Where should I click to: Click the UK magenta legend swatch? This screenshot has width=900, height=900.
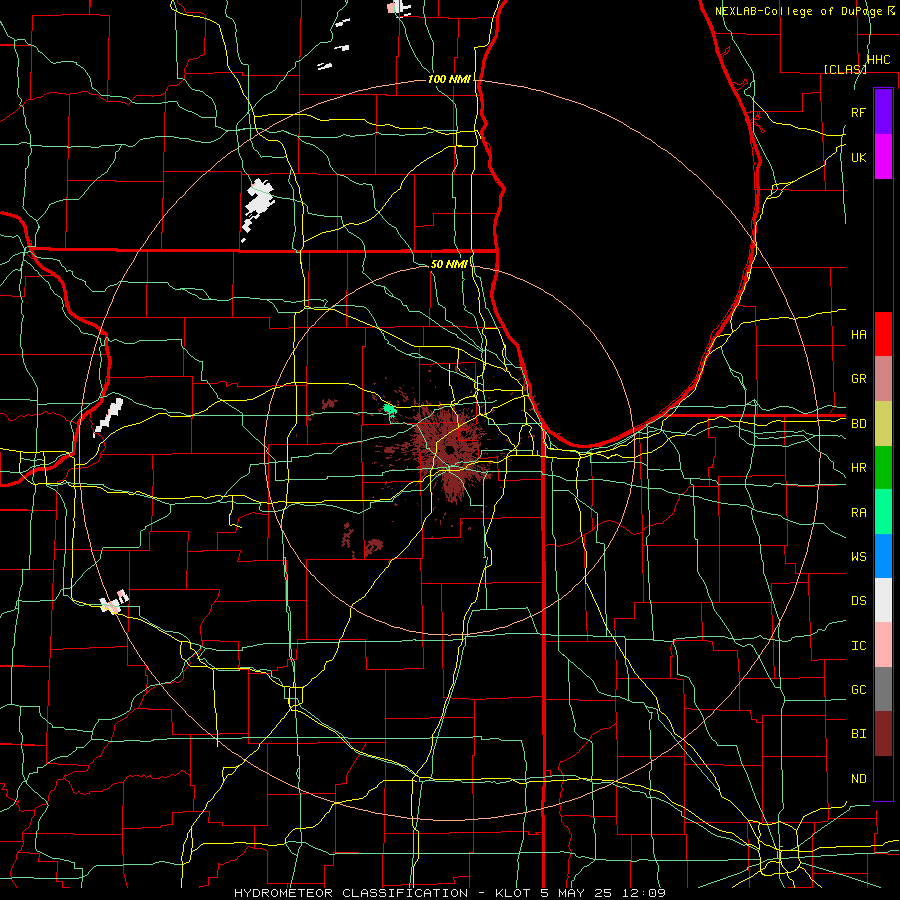[x=883, y=157]
